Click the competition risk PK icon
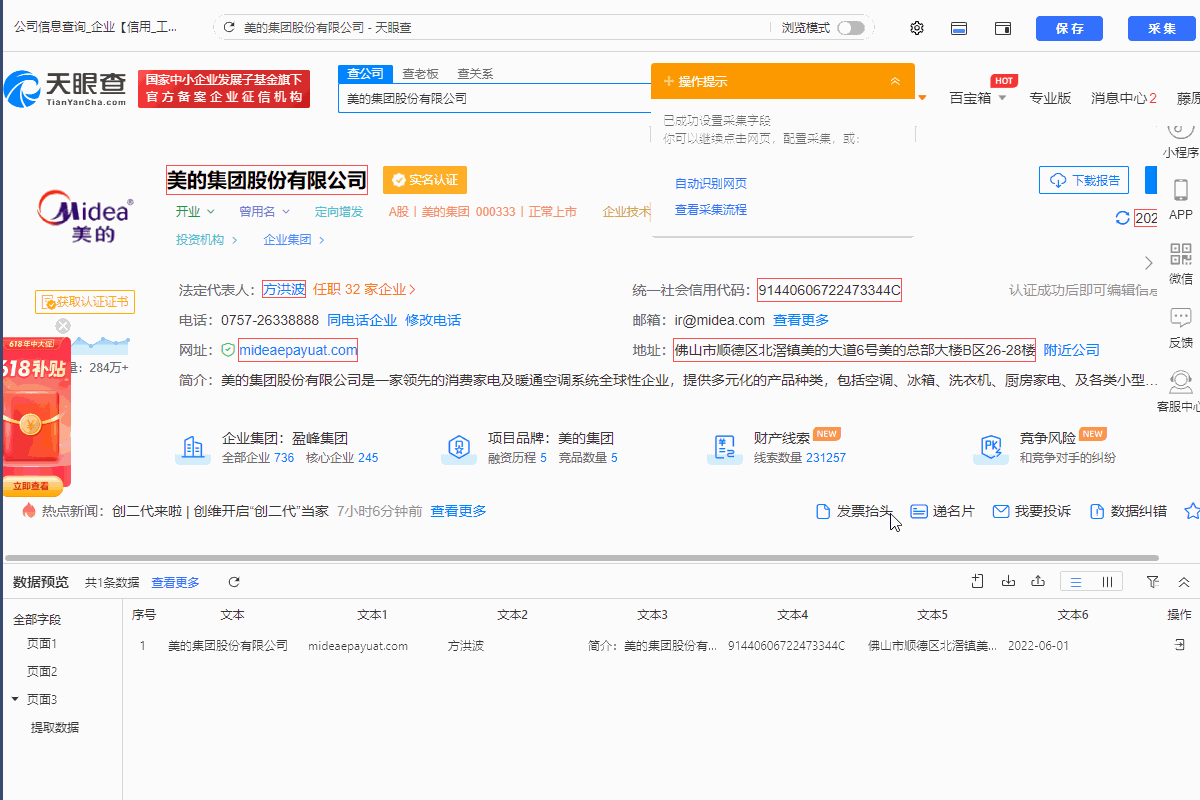Screen dimensions: 1200x800 [991, 448]
